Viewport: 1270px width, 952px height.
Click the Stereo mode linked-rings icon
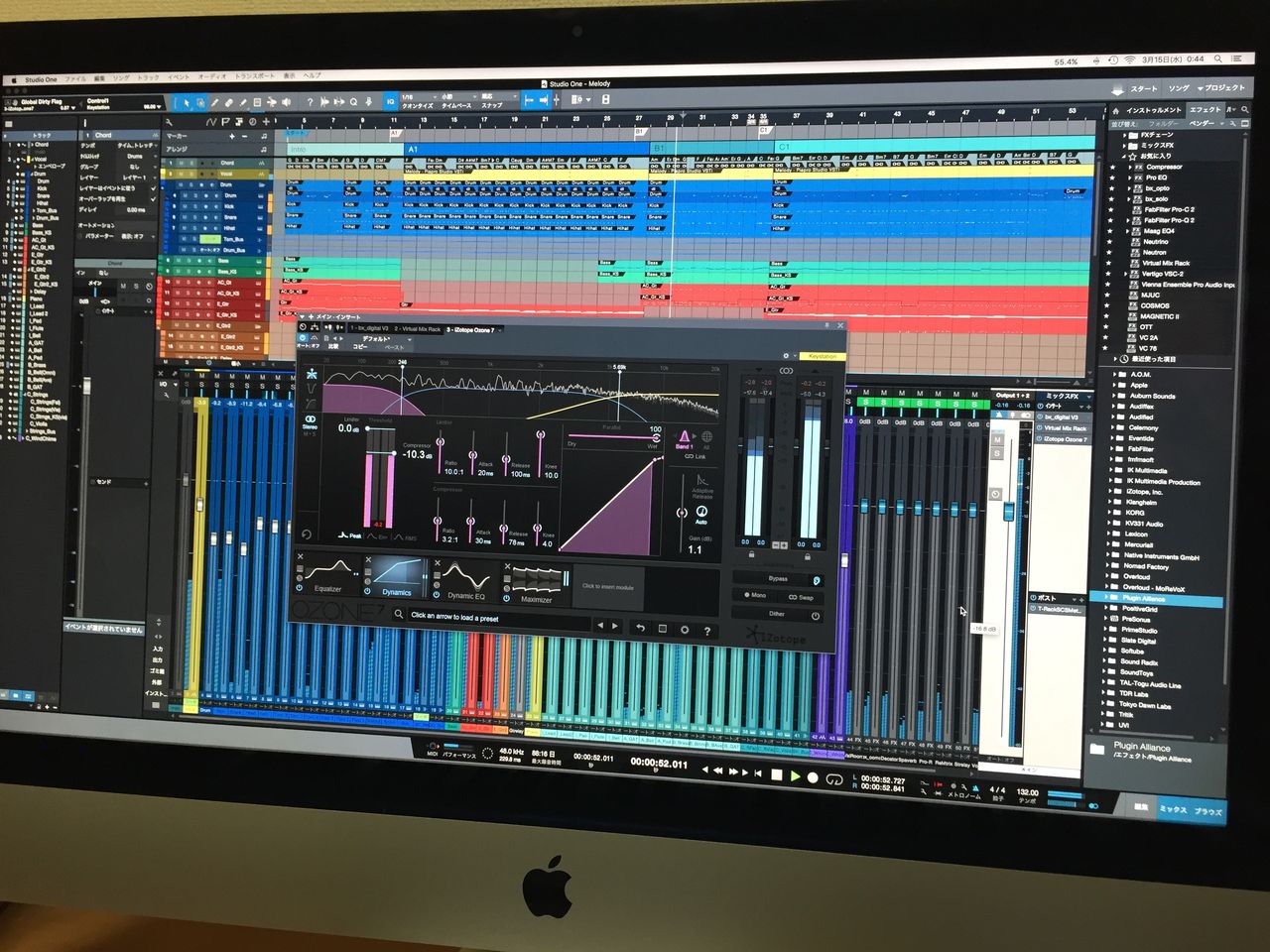pos(311,419)
